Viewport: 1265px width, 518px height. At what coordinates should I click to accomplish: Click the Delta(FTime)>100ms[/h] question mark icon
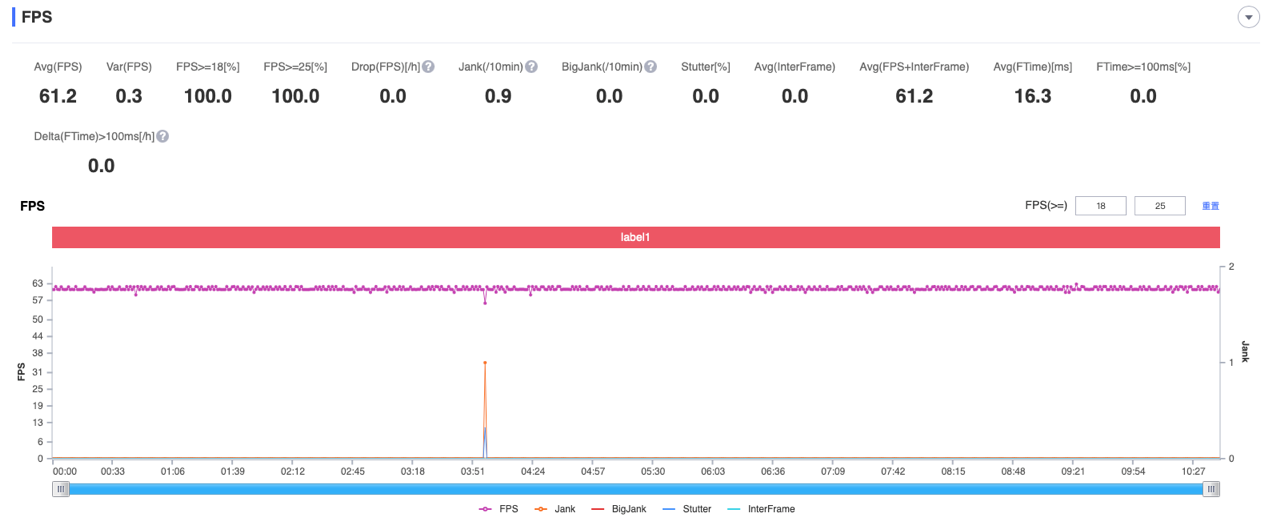162,136
